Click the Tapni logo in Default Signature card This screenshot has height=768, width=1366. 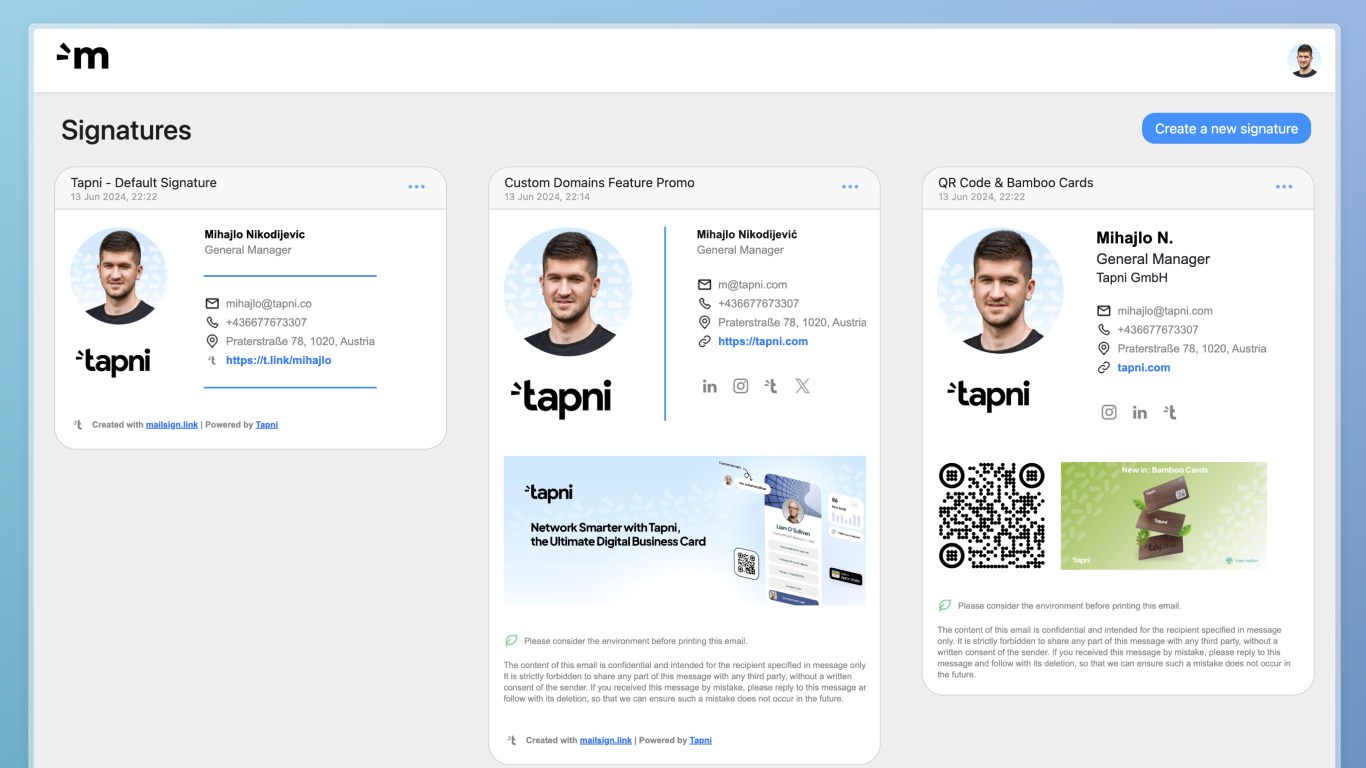click(113, 362)
